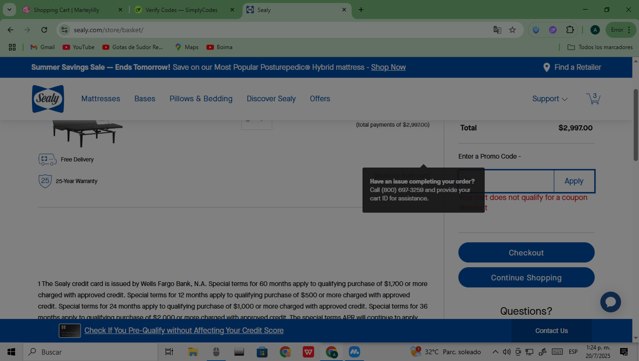The width and height of the screenshot is (639, 361).
Task: Click the Sealy logo
Action: pos(48,99)
